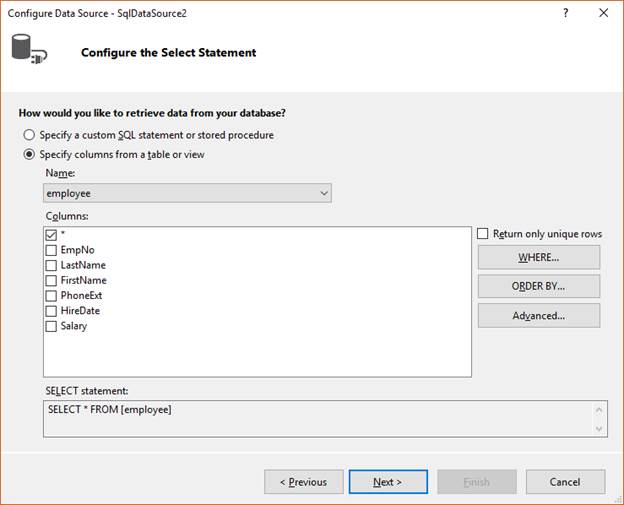Go back with the Previous button
Viewport: 624px width, 505px height.
[x=304, y=482]
